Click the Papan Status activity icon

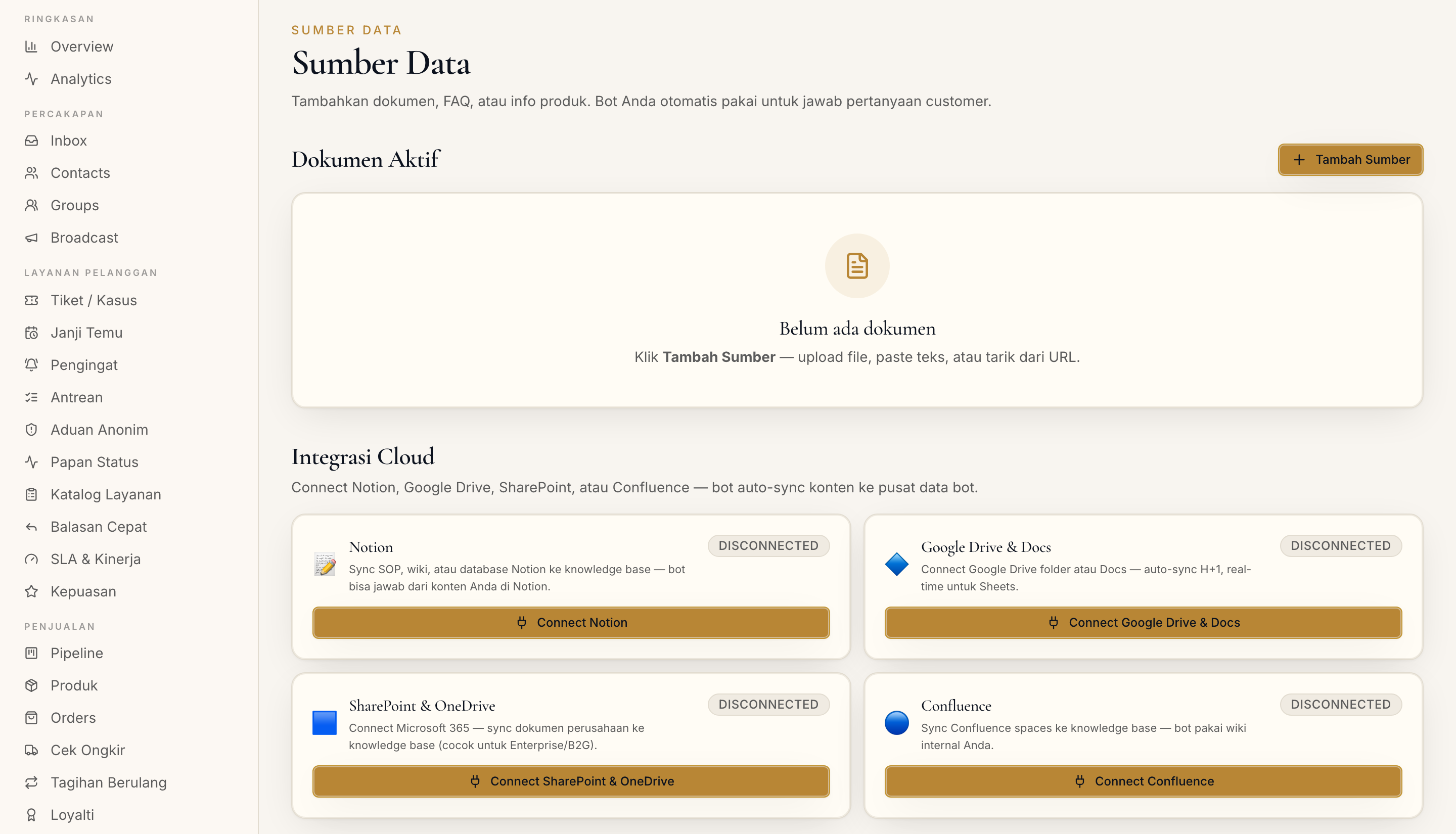click(x=31, y=462)
